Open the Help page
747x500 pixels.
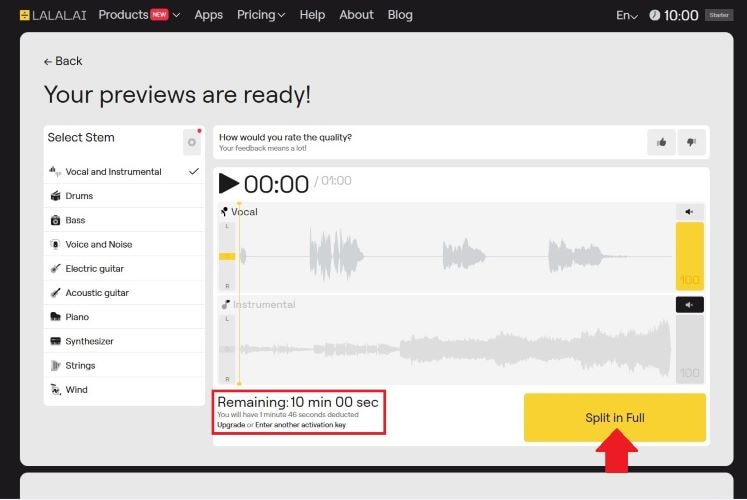click(x=312, y=15)
